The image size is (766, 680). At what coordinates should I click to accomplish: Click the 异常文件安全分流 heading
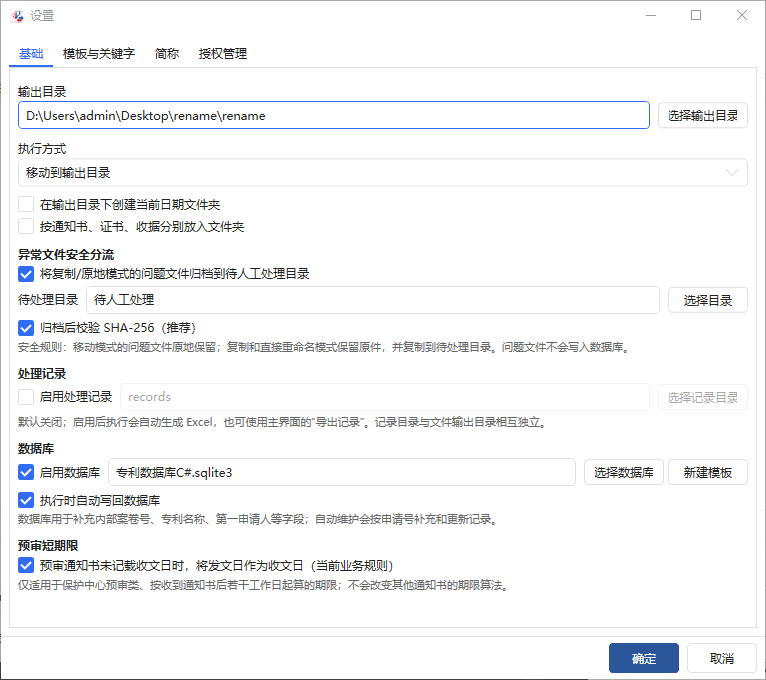(x=66, y=254)
